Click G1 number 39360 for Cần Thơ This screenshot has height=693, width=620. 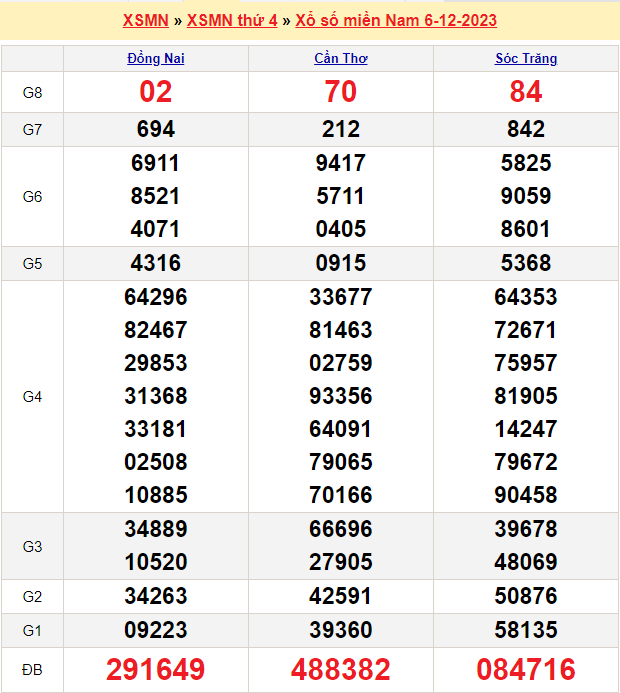point(341,630)
